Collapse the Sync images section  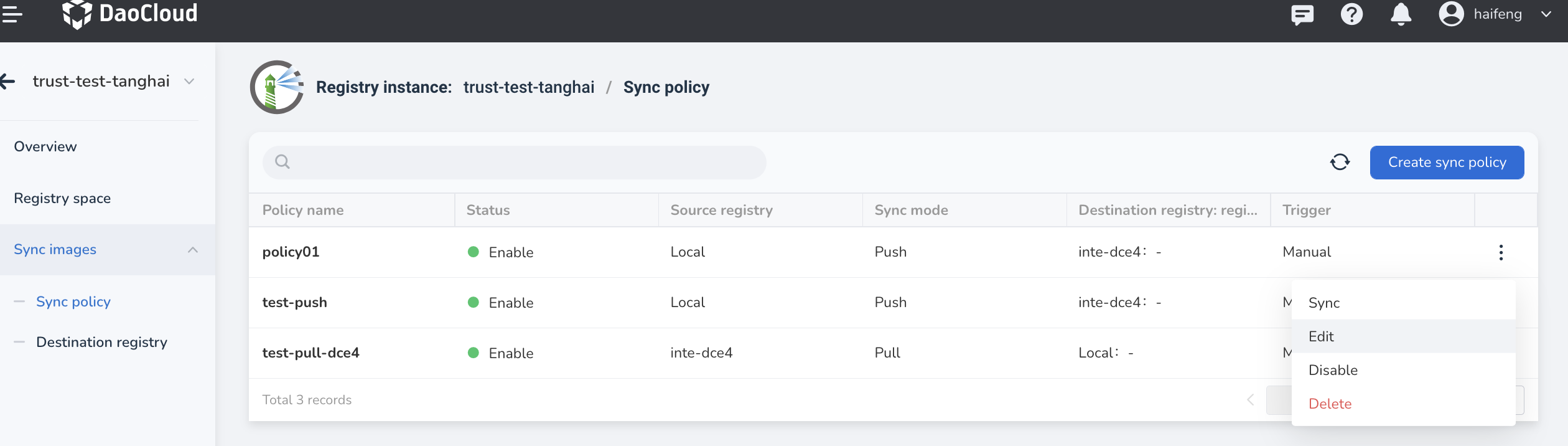click(193, 250)
